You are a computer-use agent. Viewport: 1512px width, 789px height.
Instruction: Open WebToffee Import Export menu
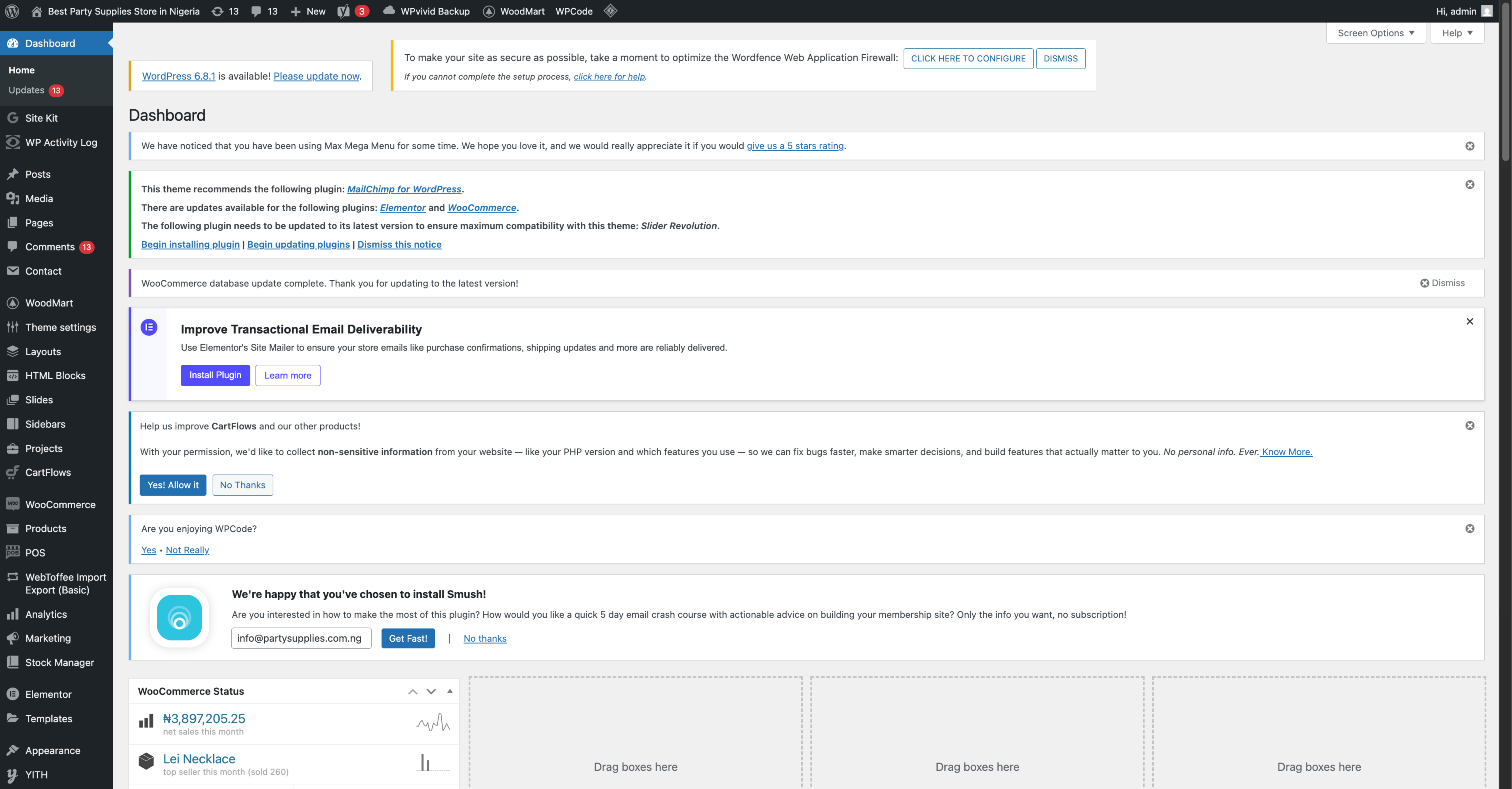(x=56, y=584)
